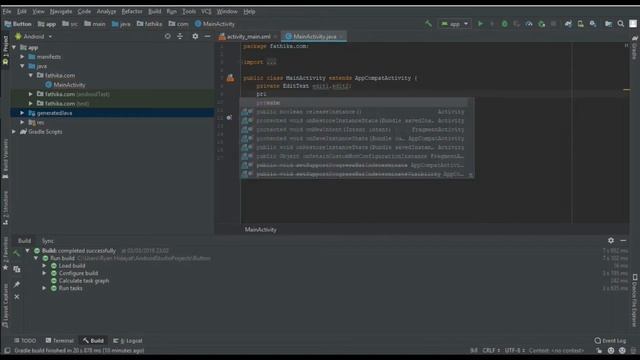This screenshot has width=640, height=360.
Task: Click the pin tab icon in Build panel
Action: (x=17, y=284)
